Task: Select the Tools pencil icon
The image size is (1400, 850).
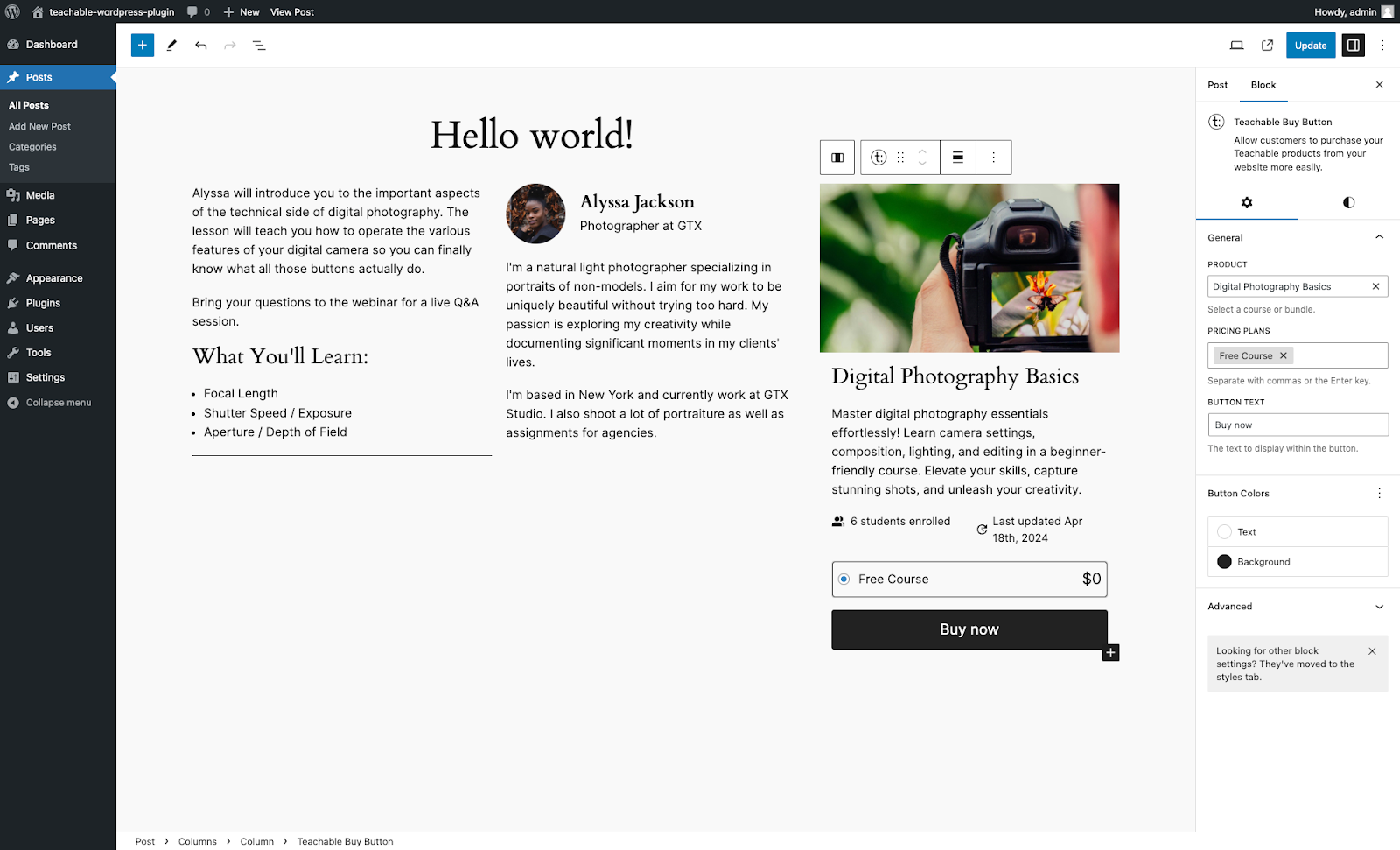Action: point(171,46)
